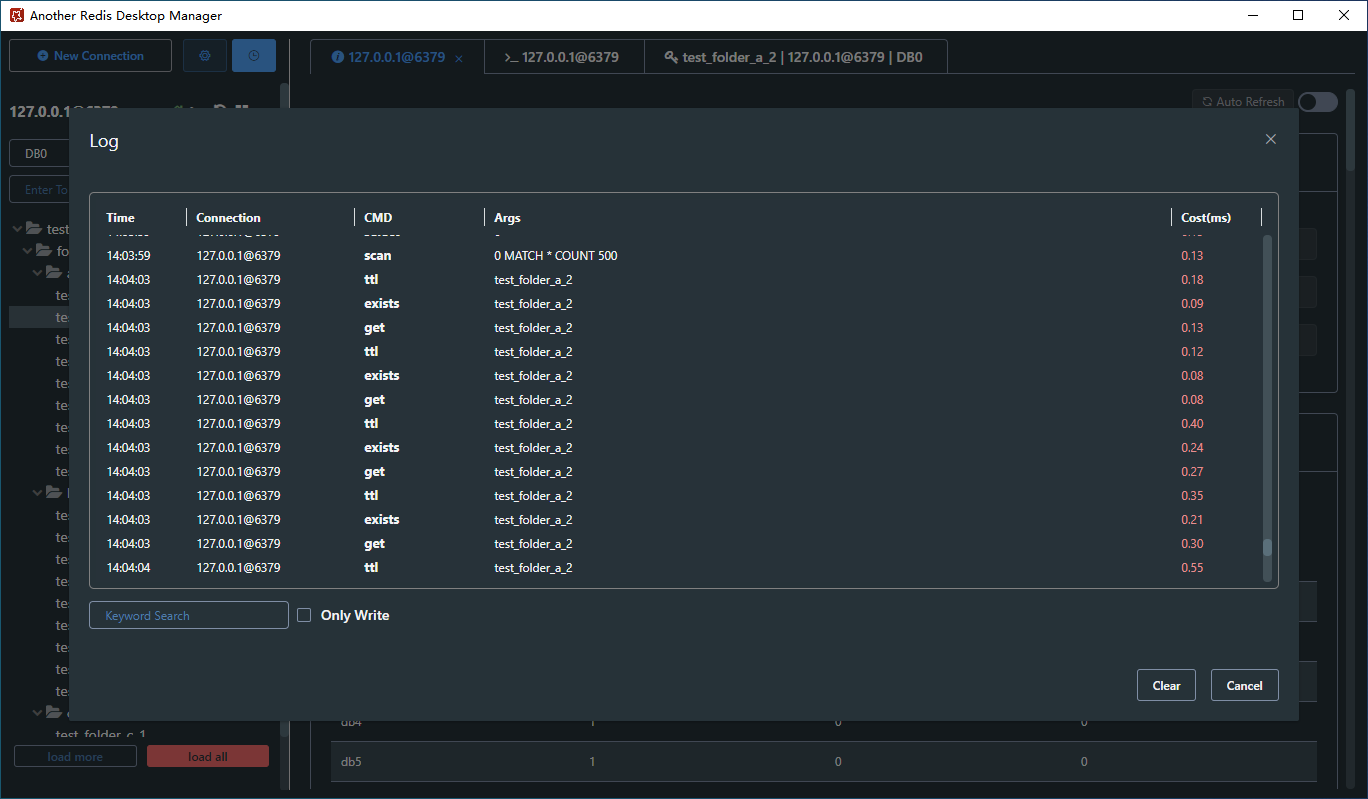Open the 127.0.0.1@6379 console tab
This screenshot has height=799, width=1368.
pos(564,57)
